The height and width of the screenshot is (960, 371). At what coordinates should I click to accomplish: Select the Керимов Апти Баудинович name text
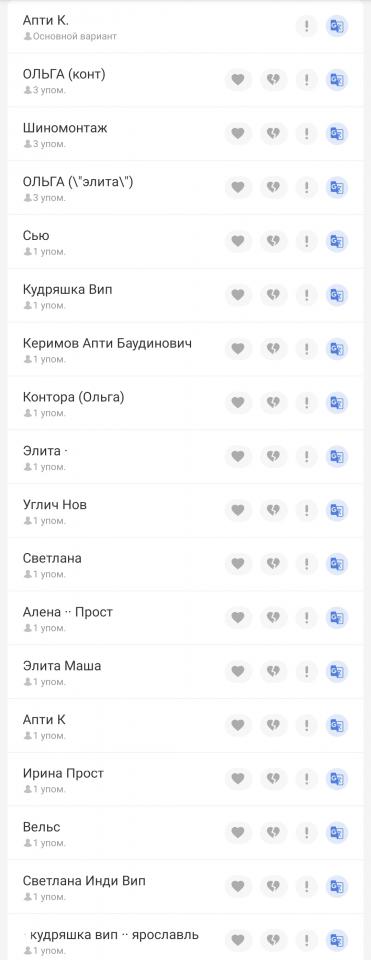point(107,343)
